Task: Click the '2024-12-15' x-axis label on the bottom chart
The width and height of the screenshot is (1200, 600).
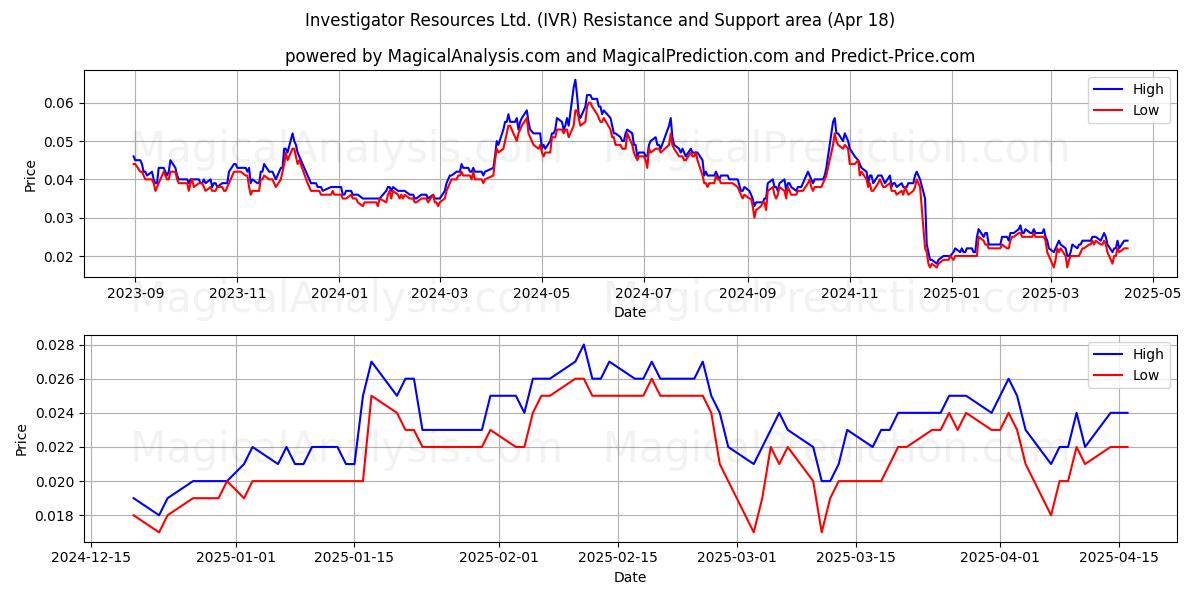Action: (x=92, y=559)
